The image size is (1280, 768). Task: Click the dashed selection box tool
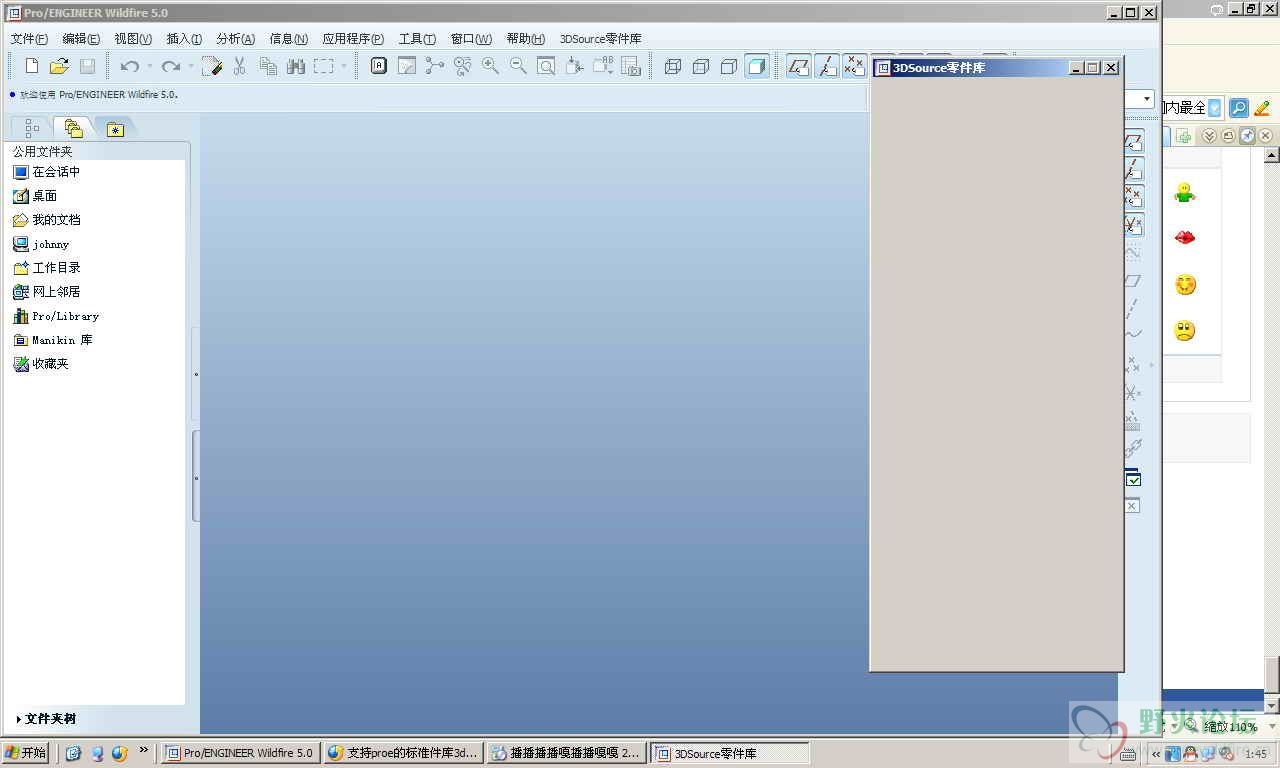pos(324,66)
